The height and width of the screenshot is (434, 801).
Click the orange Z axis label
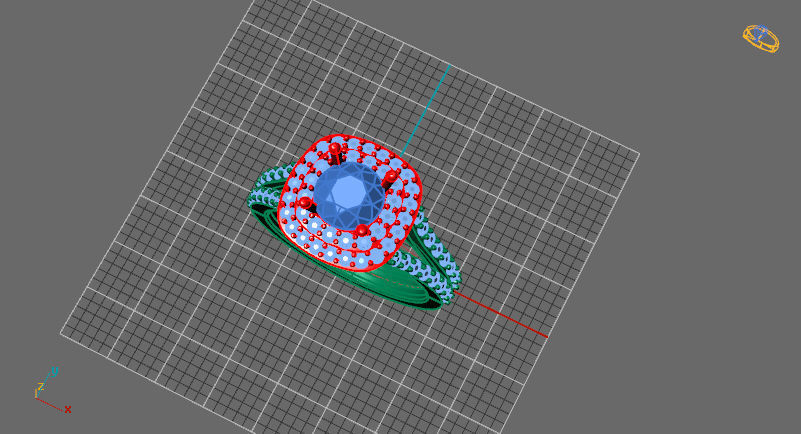(40, 387)
